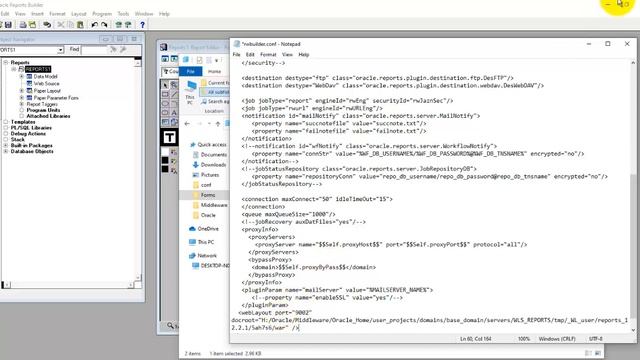Screen dimensions: 640x360
Task: Click inside the Notepad text after war" />
Action: [300, 328]
